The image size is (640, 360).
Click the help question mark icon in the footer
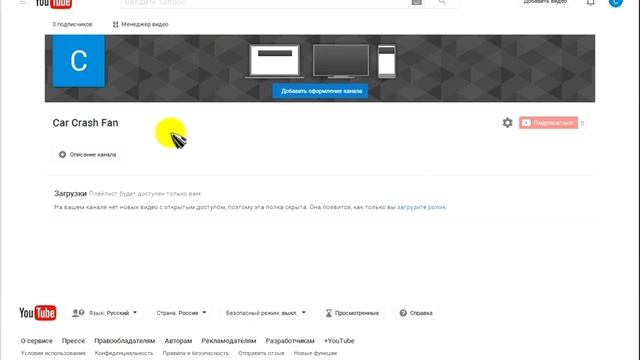[x=403, y=313]
